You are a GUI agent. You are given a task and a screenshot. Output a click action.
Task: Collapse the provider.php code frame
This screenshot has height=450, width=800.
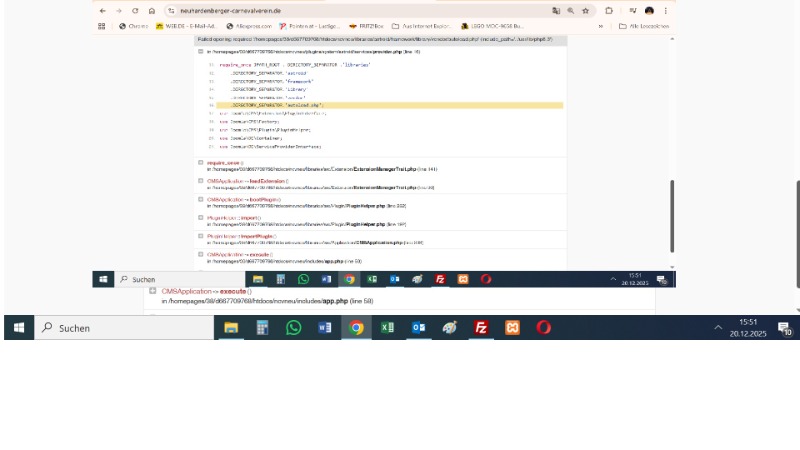point(198,50)
